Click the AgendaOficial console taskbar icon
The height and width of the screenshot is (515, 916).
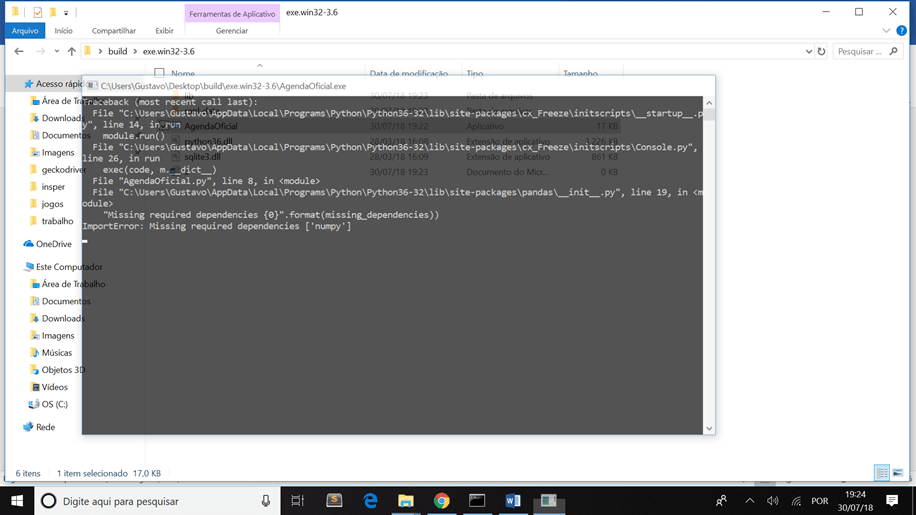549,501
